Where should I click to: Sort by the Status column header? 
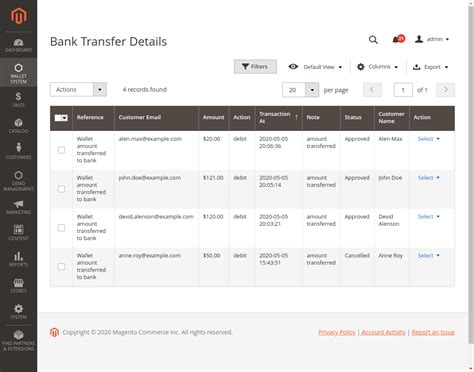pos(357,118)
